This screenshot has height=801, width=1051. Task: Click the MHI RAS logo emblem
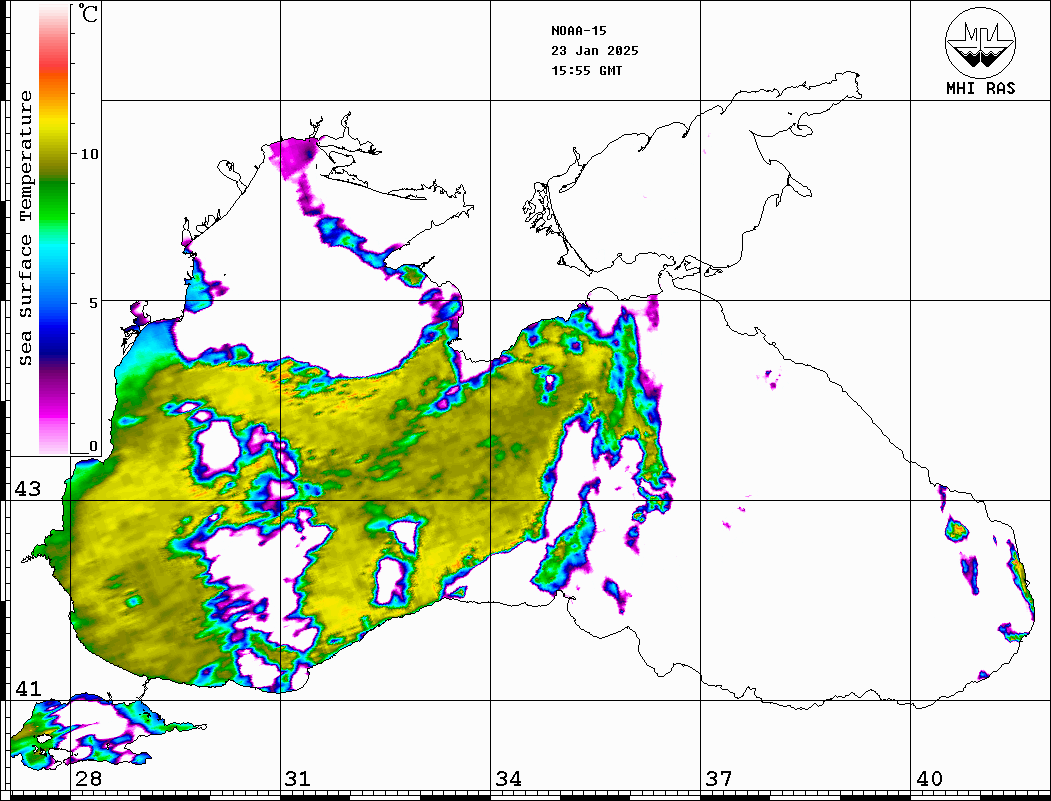tap(980, 42)
